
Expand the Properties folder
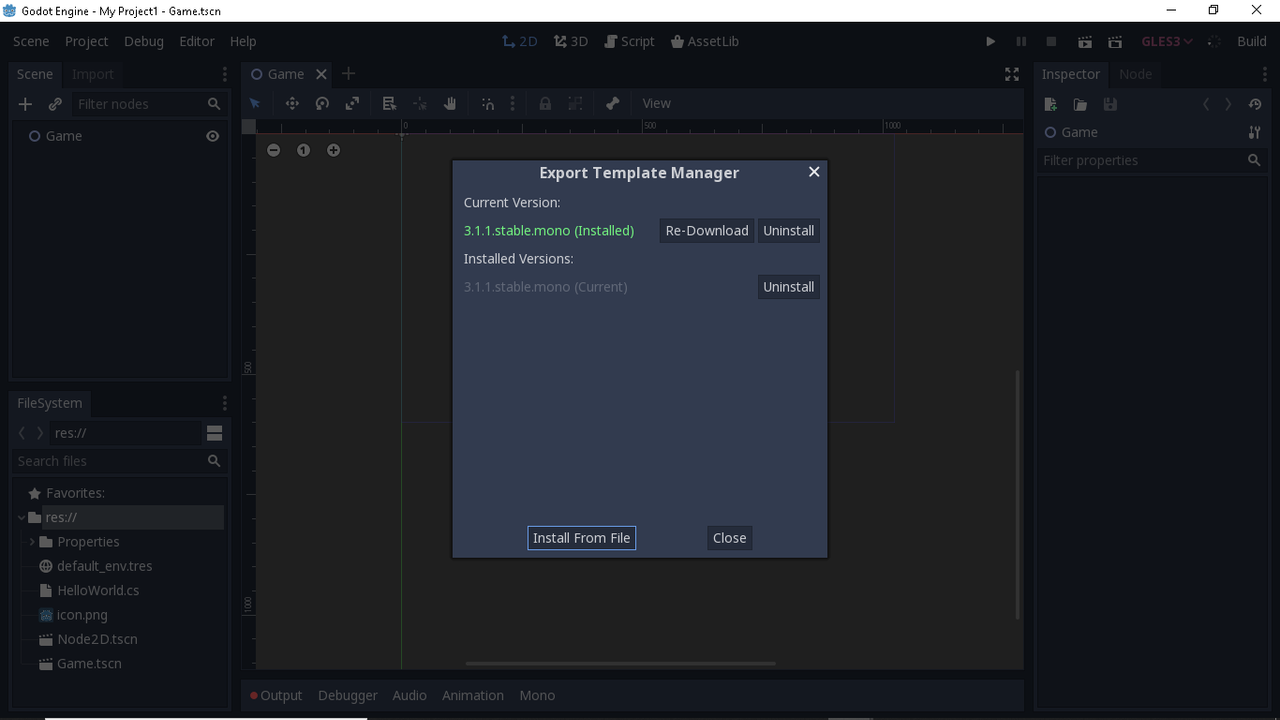point(32,542)
